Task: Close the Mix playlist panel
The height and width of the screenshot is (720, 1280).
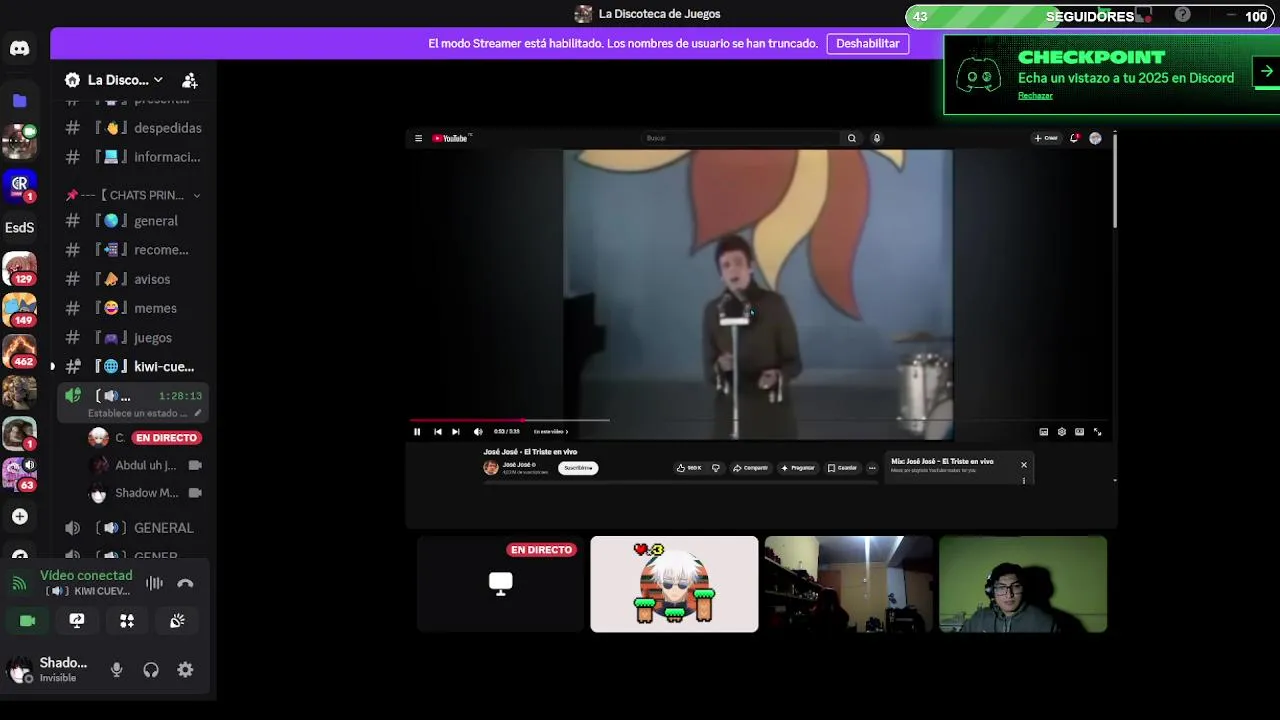Action: [x=1023, y=465]
